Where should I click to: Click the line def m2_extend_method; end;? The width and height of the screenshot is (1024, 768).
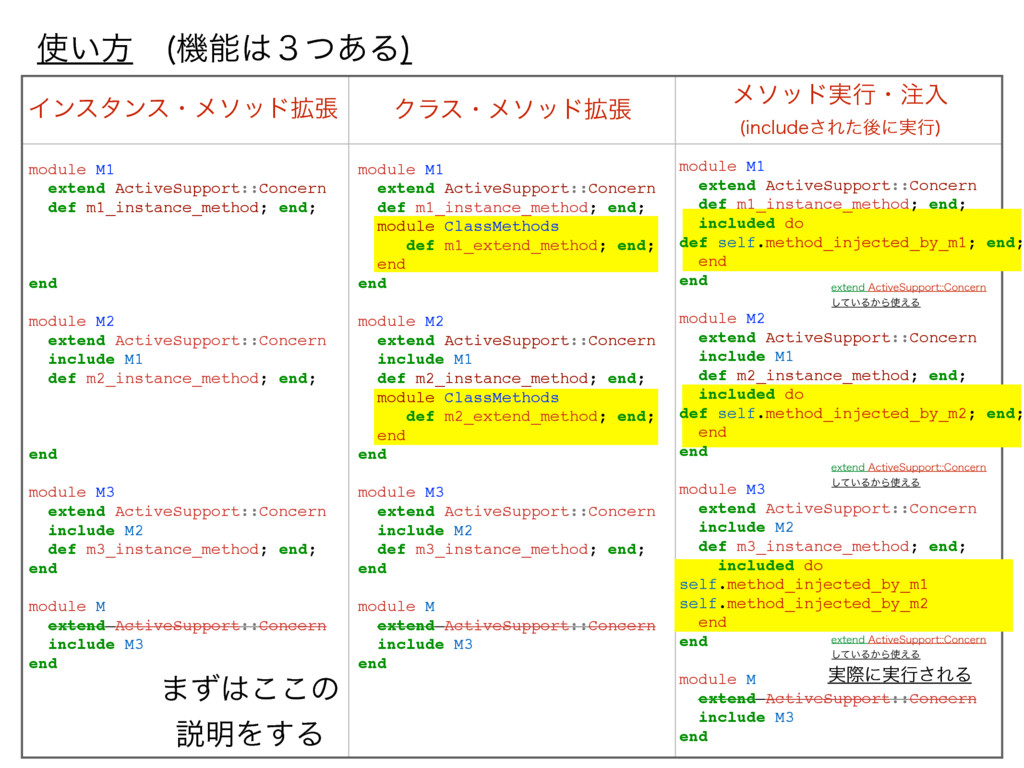pyautogui.click(x=530, y=417)
